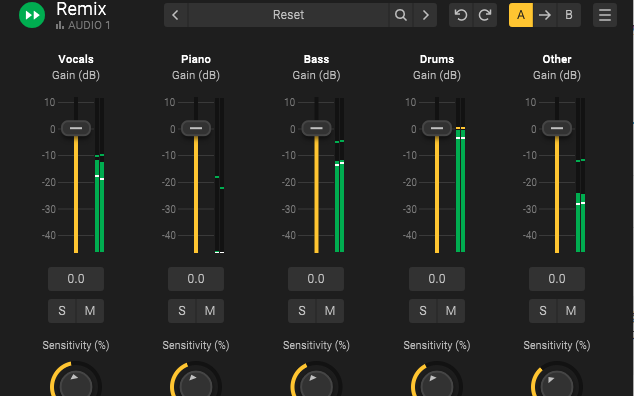Open preset search with magnifier icon
634x396 pixels.
pyautogui.click(x=401, y=15)
